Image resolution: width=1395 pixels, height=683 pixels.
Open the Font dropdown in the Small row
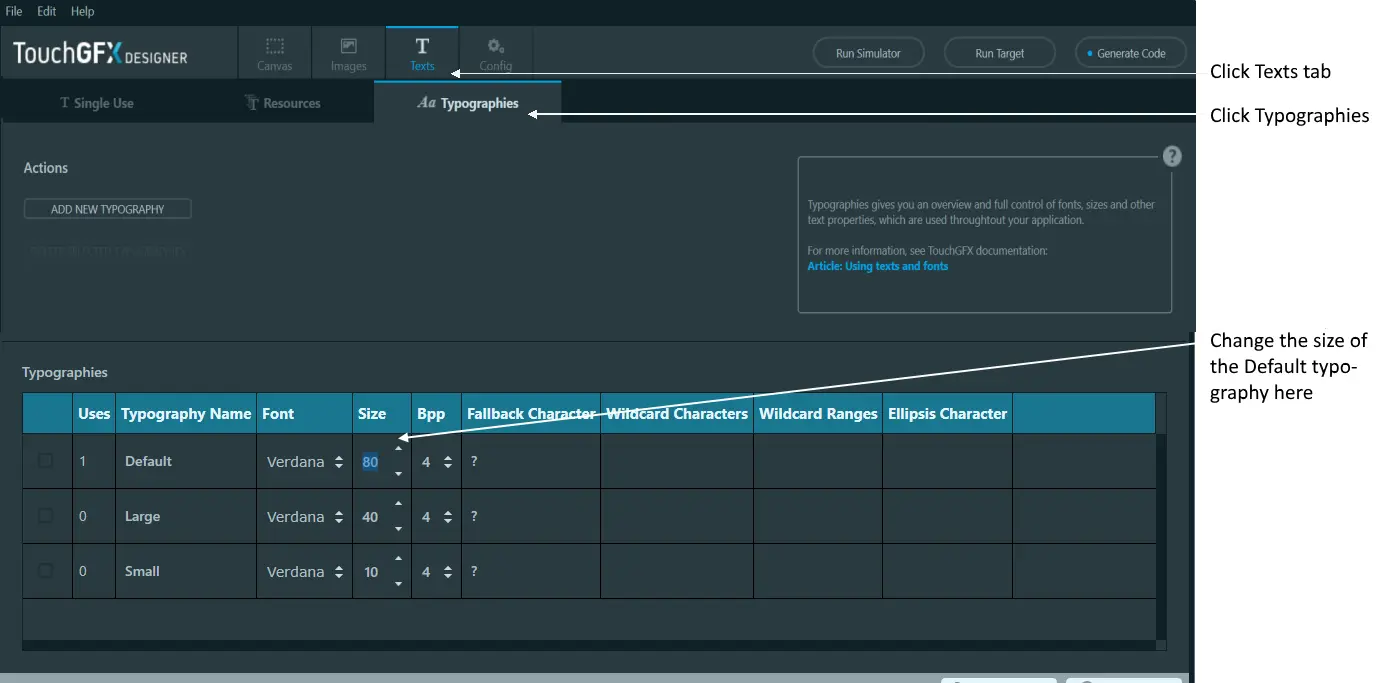tap(305, 572)
